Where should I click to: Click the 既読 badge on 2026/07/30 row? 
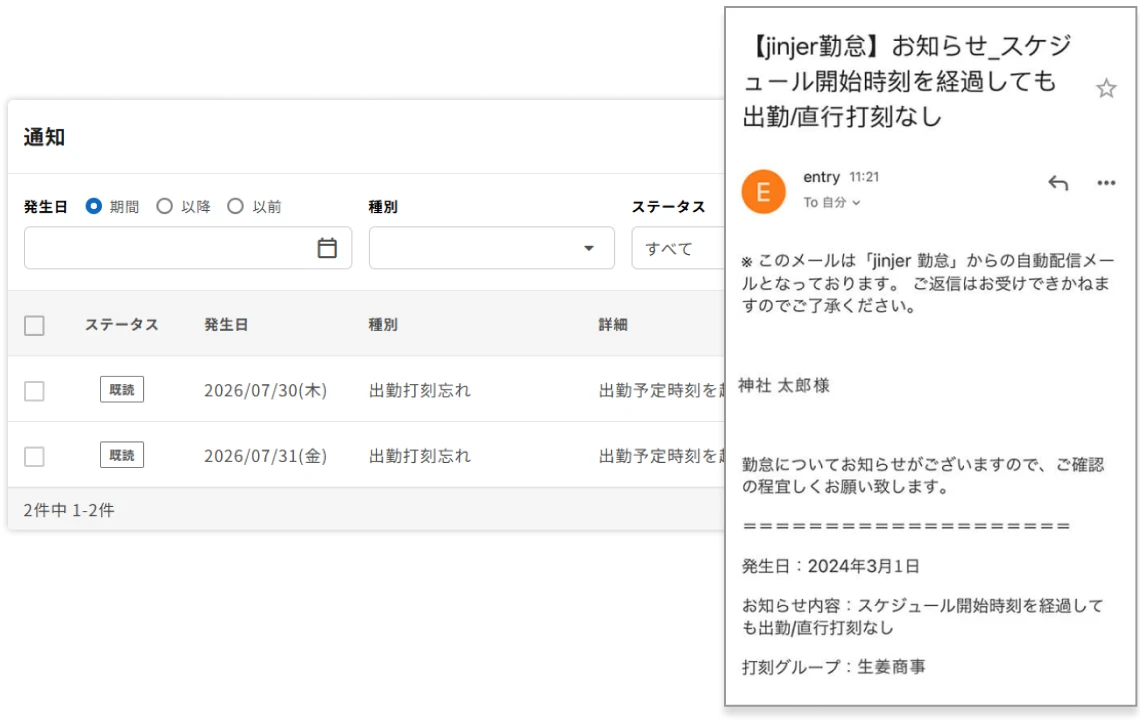click(122, 390)
